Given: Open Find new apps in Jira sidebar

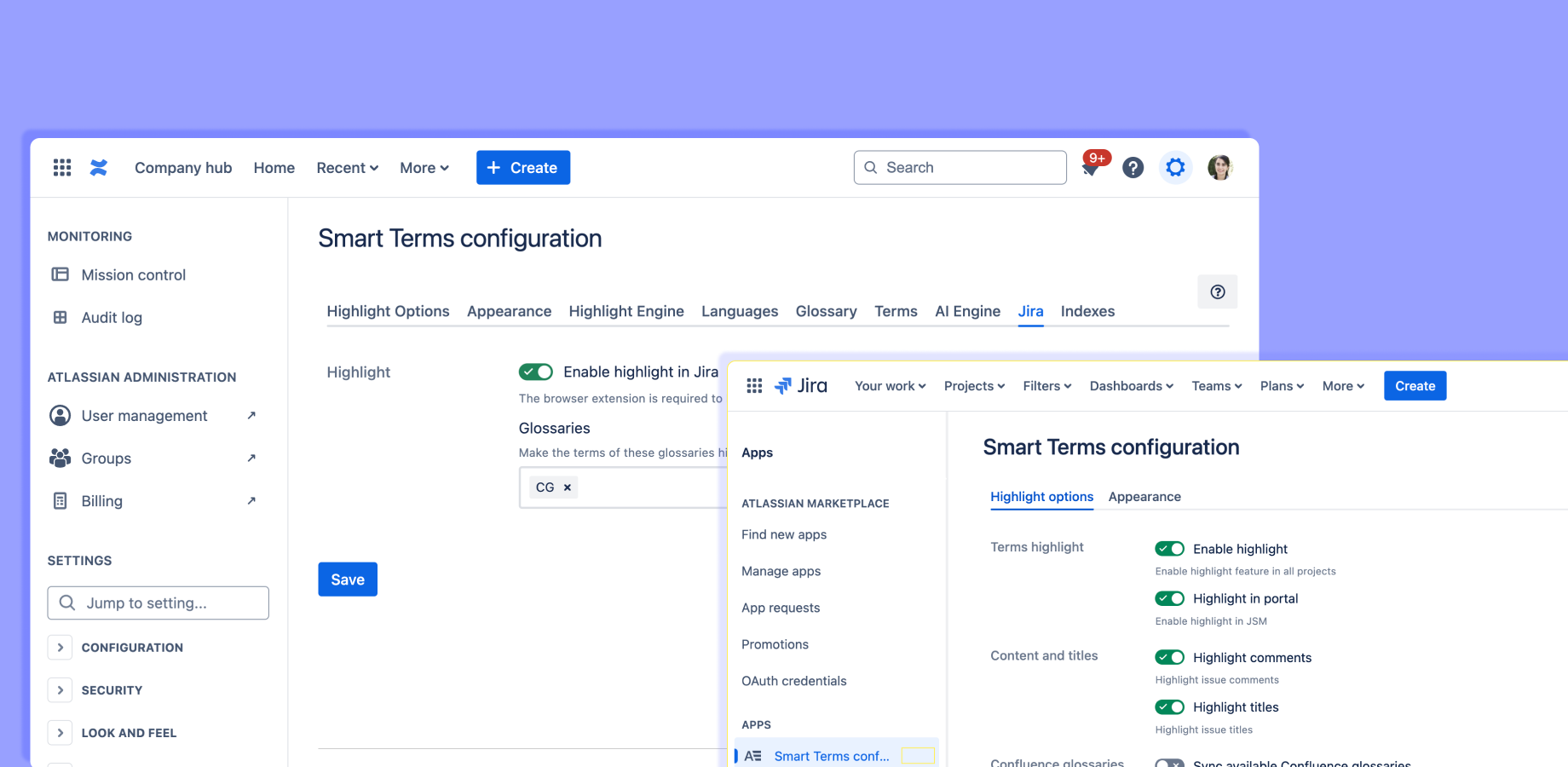Looking at the screenshot, I should pos(784,534).
